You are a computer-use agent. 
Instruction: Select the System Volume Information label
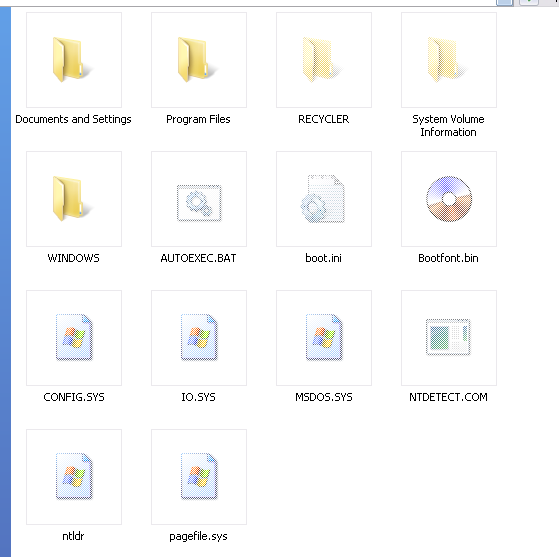click(x=448, y=126)
